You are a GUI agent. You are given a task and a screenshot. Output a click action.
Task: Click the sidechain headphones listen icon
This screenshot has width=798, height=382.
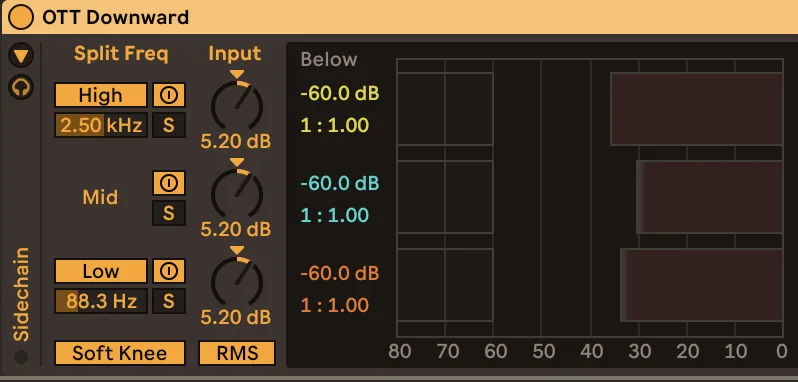[x=21, y=87]
